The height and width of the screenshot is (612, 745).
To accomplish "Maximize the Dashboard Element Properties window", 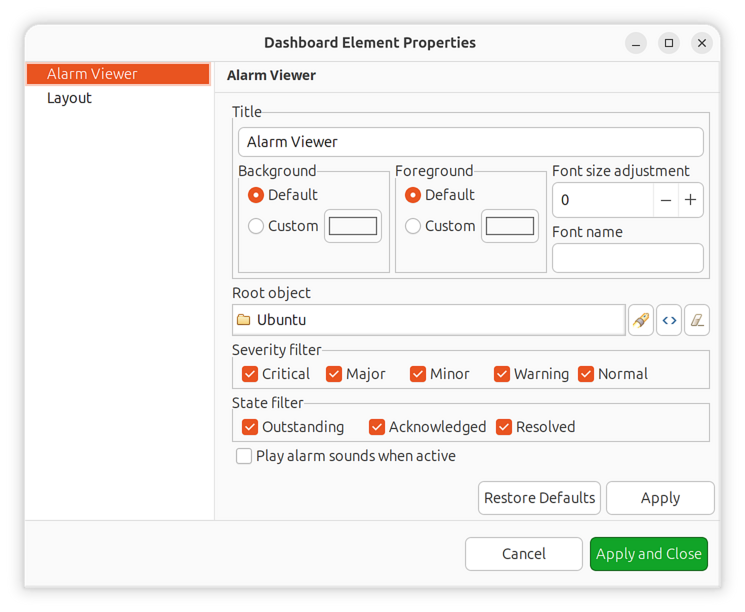I will 669,43.
